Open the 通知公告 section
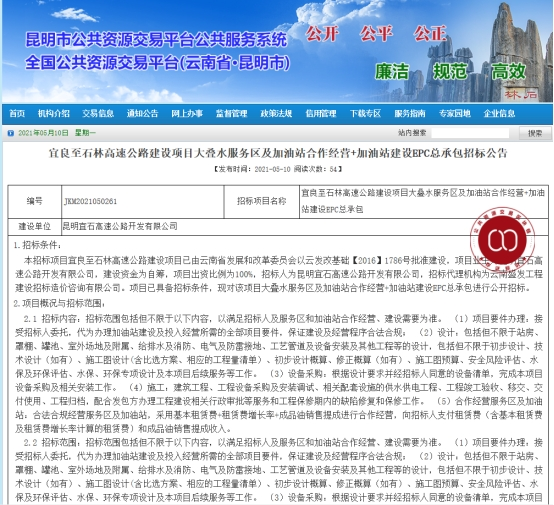 142,113
